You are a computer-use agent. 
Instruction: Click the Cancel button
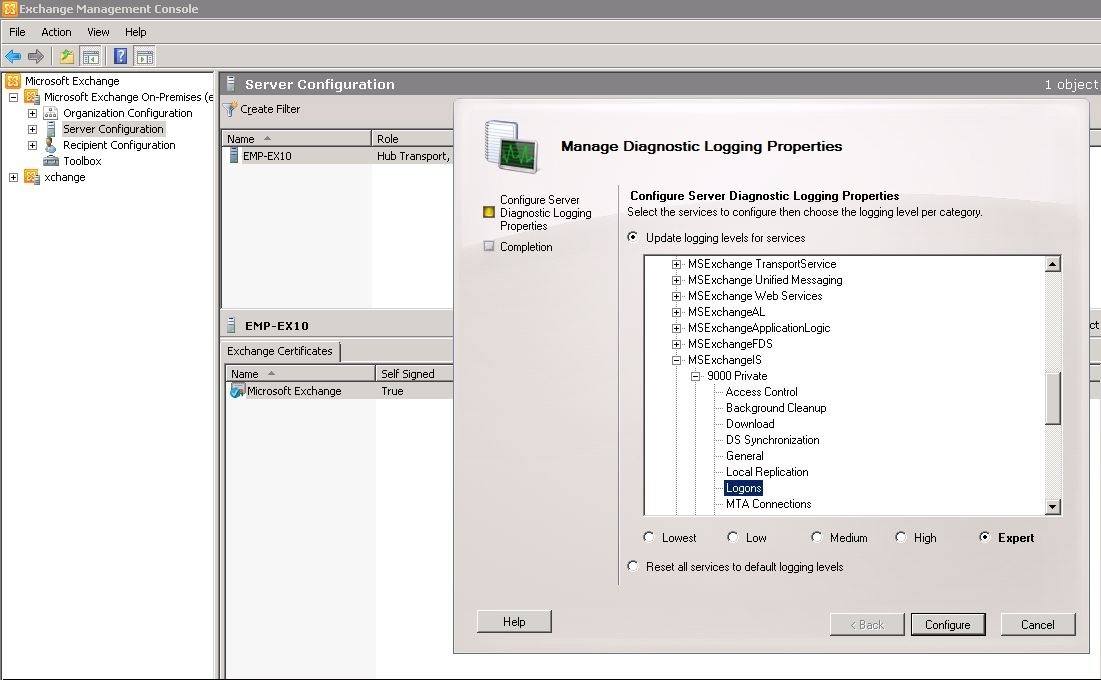(x=1037, y=625)
